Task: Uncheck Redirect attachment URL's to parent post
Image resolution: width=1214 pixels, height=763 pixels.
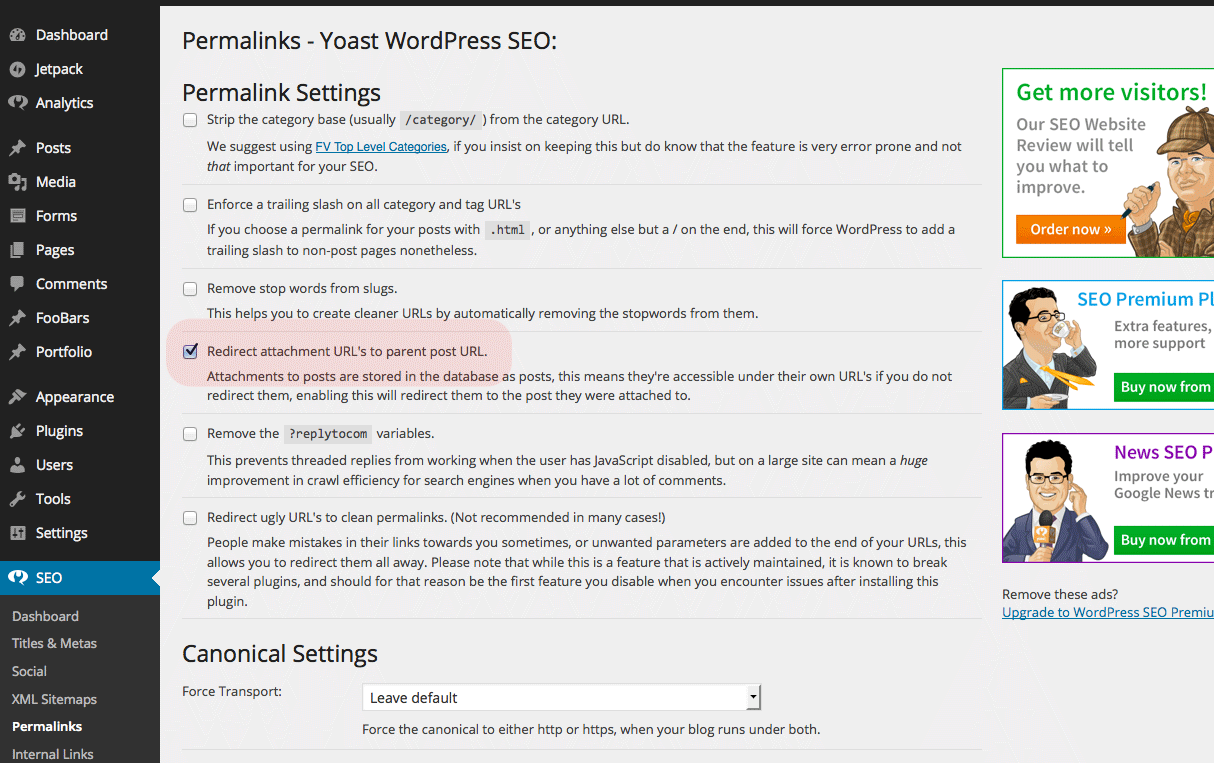Action: [x=190, y=351]
